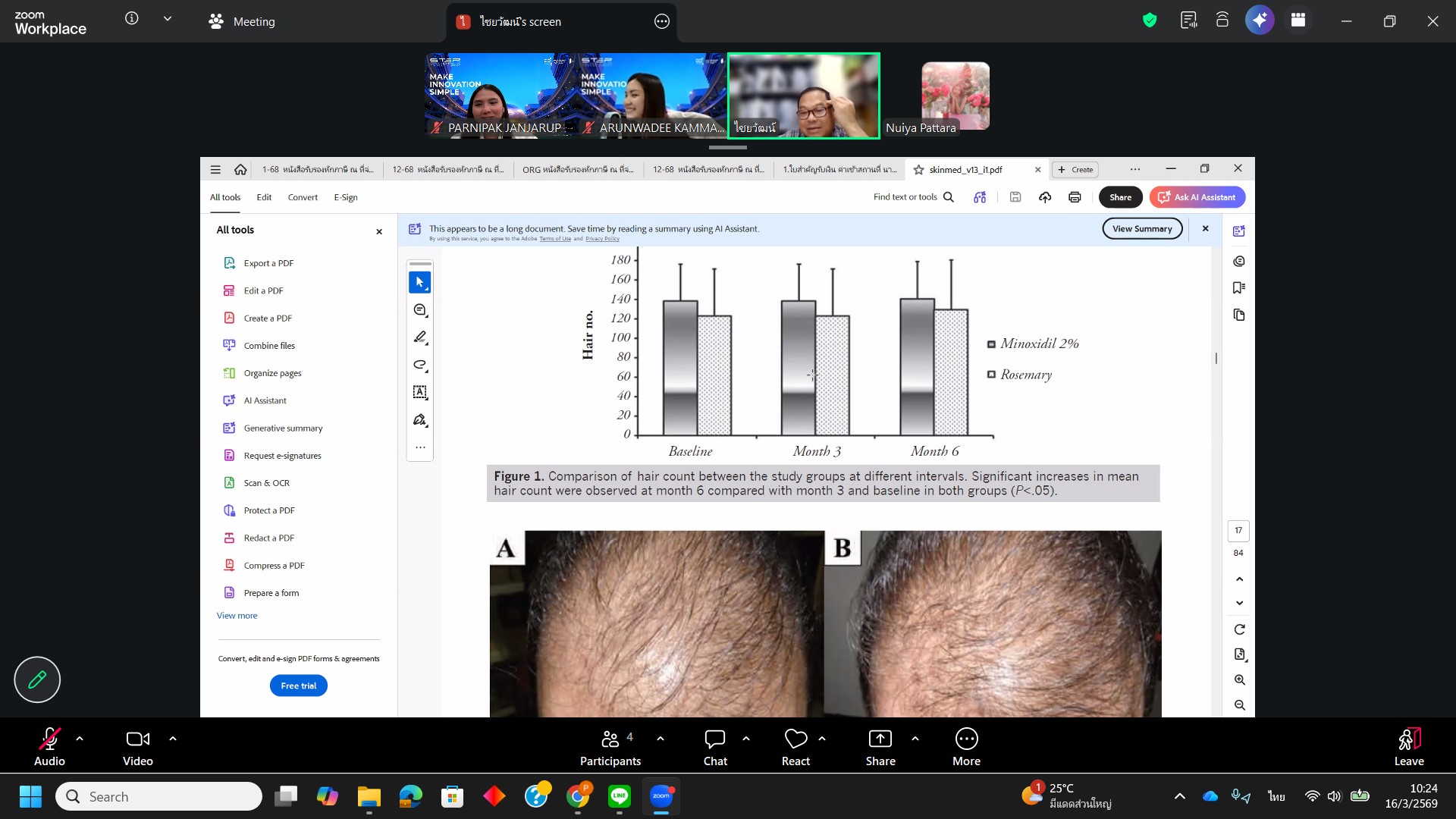Toggle the Zoom annotation pencil button
1456x819 pixels.
click(x=37, y=679)
